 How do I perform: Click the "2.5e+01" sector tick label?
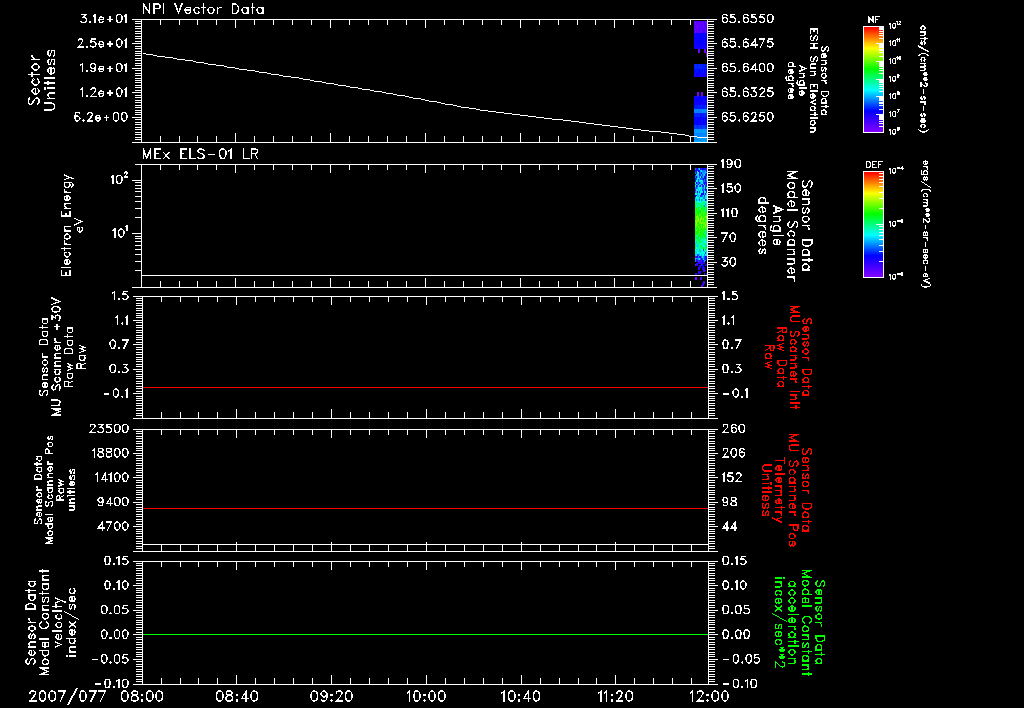(103, 43)
